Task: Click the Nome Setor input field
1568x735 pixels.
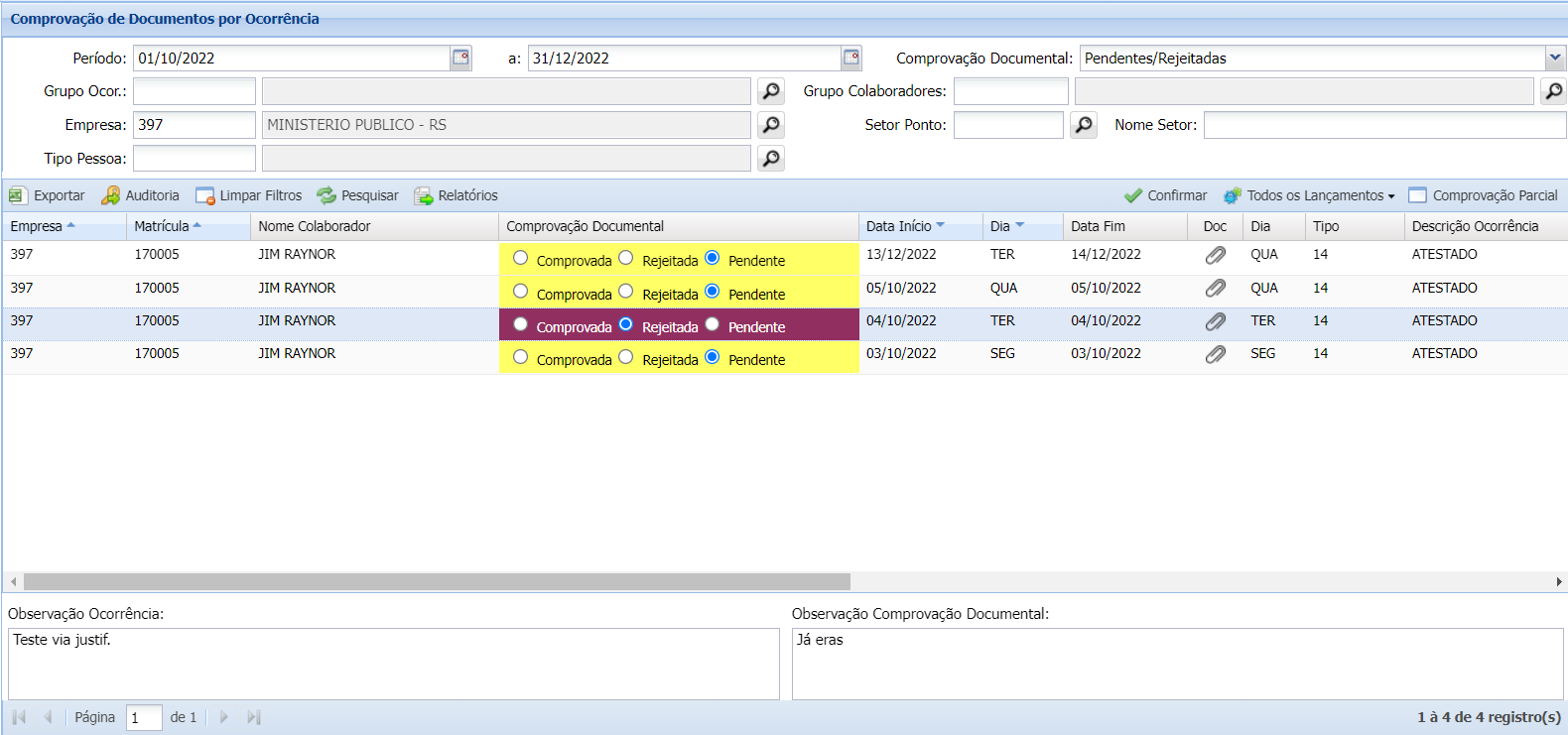Action: [x=1384, y=125]
